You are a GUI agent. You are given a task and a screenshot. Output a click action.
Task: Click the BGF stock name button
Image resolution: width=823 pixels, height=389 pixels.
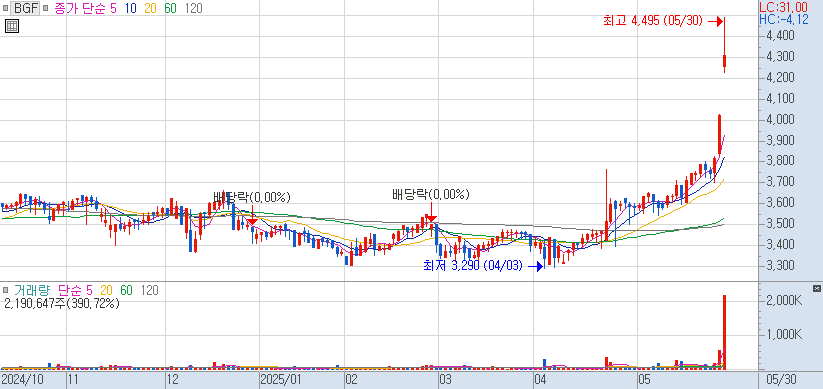coord(25,8)
